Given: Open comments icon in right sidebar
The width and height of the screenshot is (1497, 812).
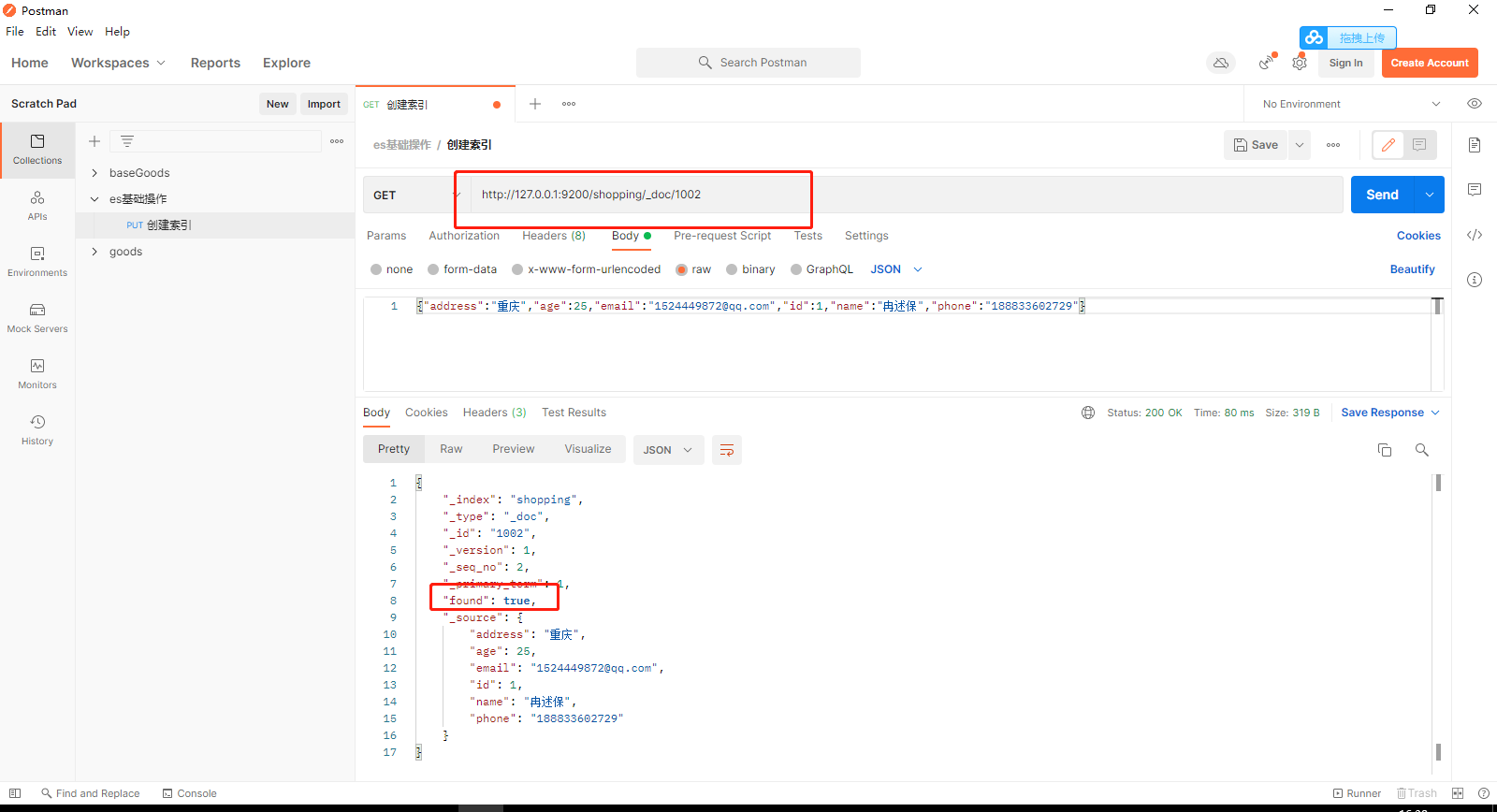Looking at the screenshot, I should point(1475,190).
